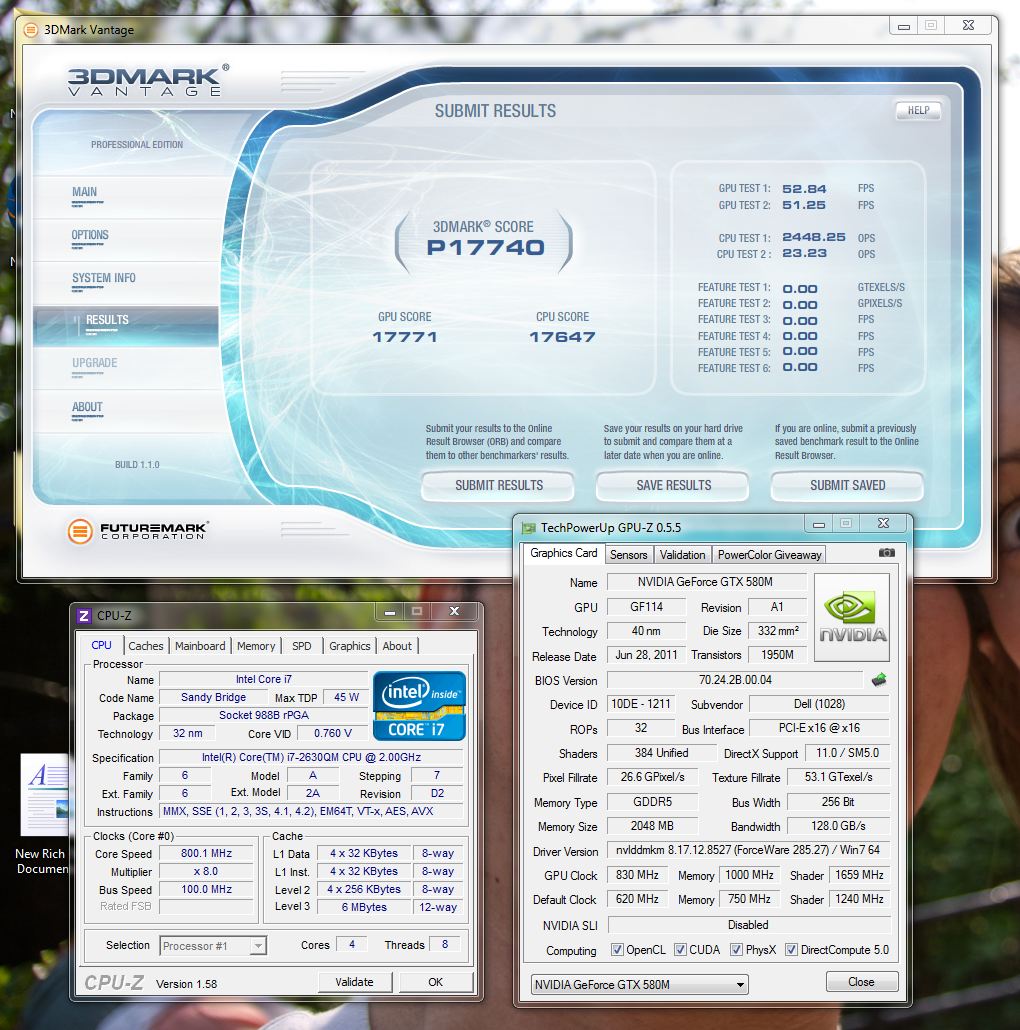
Task: Open the Processor #1 selection dropdown
Action: (x=213, y=946)
